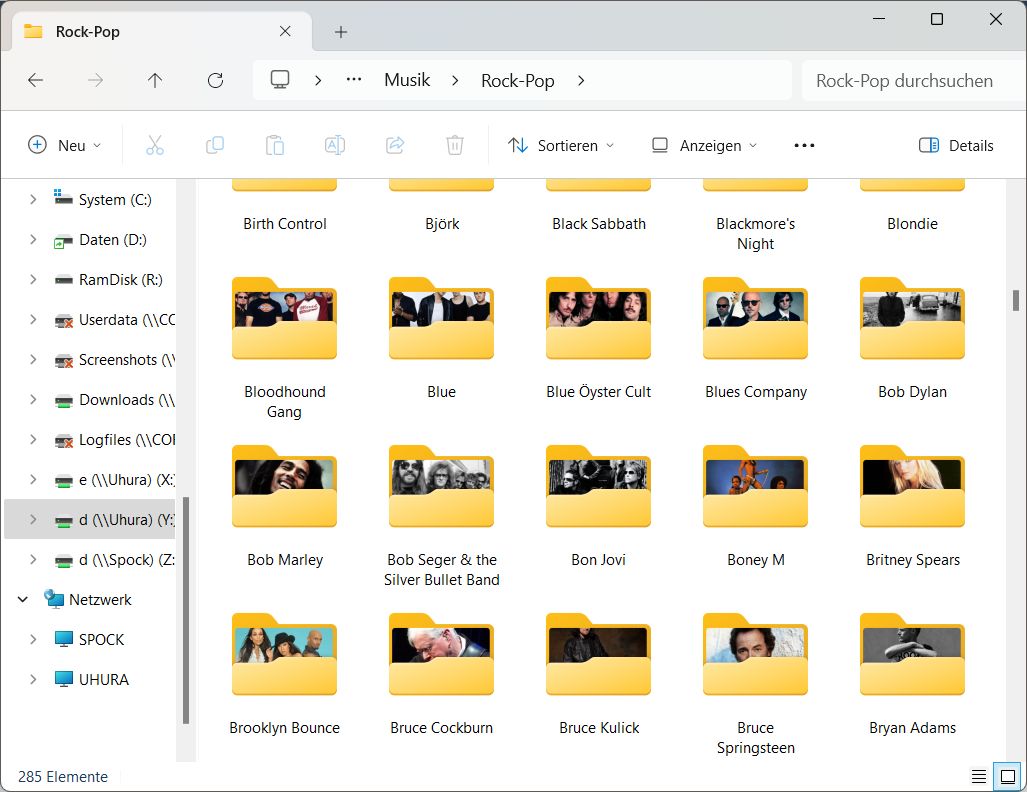1027x792 pixels.
Task: Open the toolbar's three-dot more options menu
Action: coord(804,145)
